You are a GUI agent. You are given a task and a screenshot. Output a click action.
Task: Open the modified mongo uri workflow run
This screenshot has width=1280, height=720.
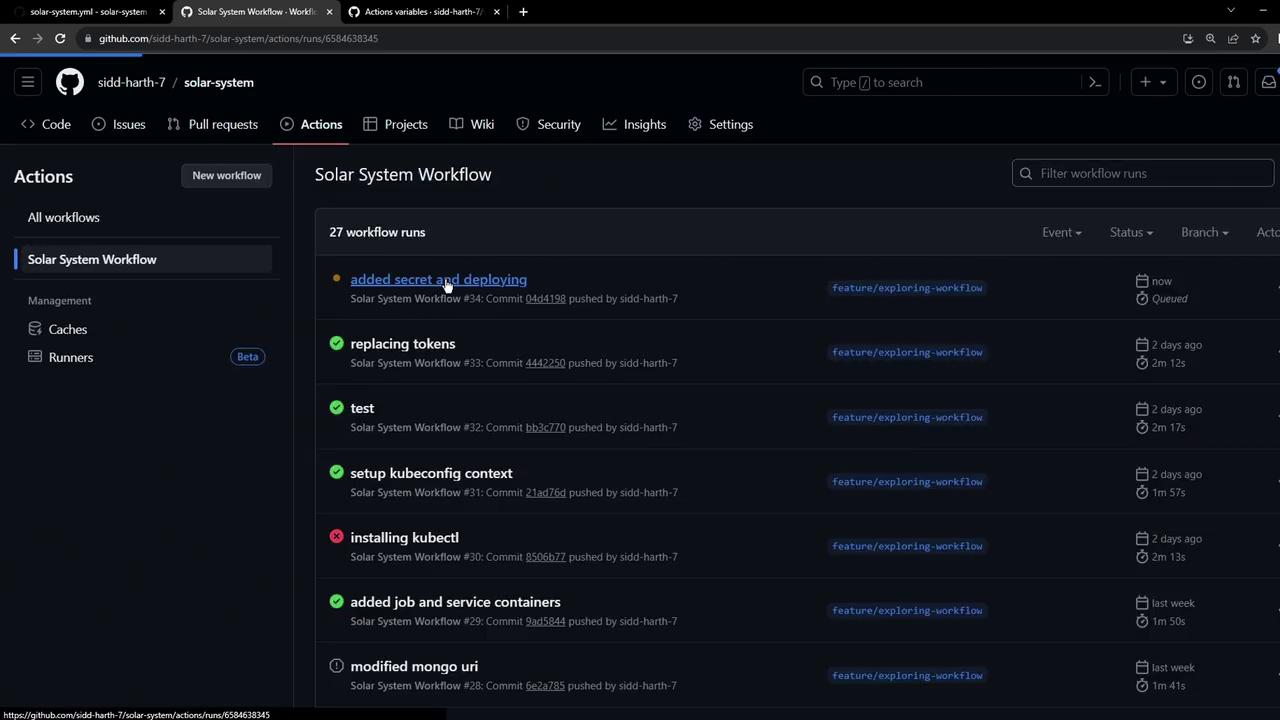[414, 666]
